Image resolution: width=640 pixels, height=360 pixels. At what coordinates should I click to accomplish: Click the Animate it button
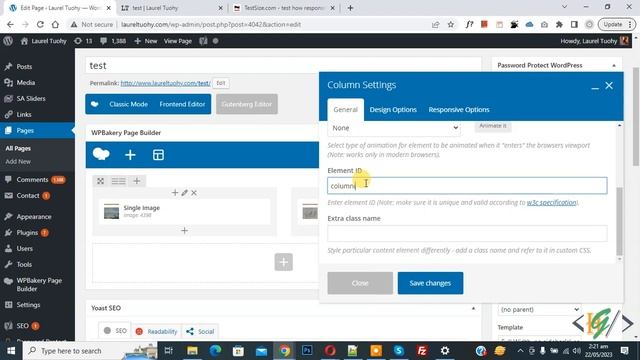click(x=493, y=126)
